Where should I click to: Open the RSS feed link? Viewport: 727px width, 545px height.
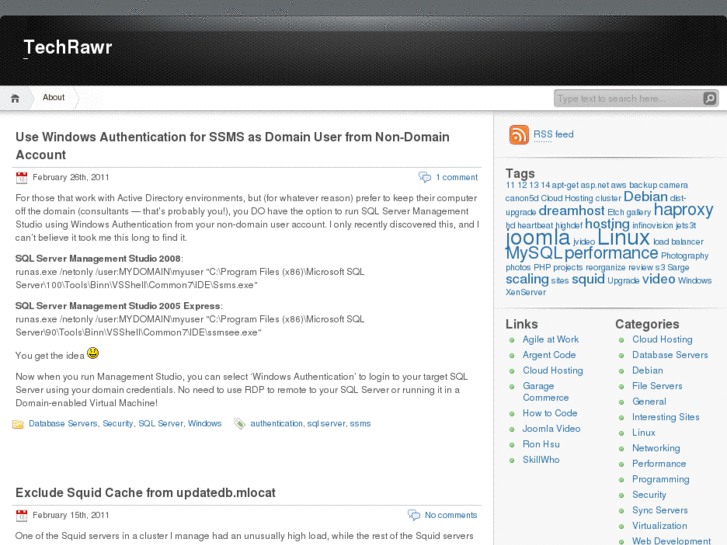click(553, 135)
